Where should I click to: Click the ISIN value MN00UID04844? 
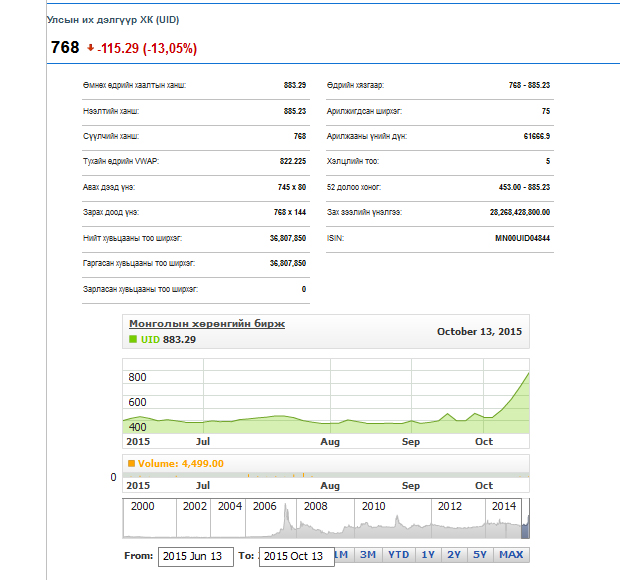522,239
